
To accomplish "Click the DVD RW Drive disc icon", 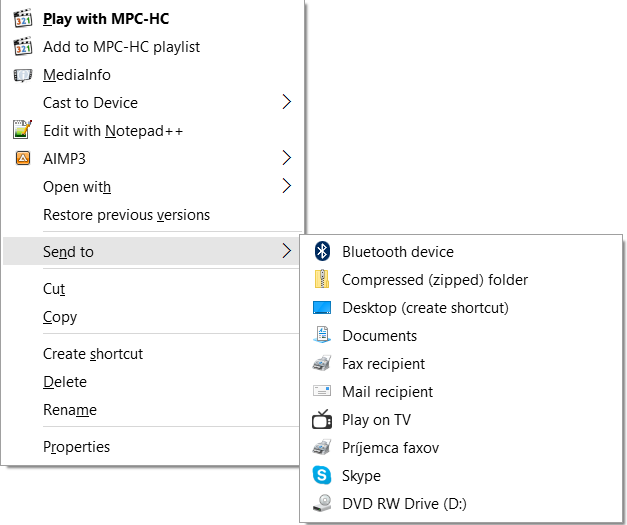I will [322, 503].
